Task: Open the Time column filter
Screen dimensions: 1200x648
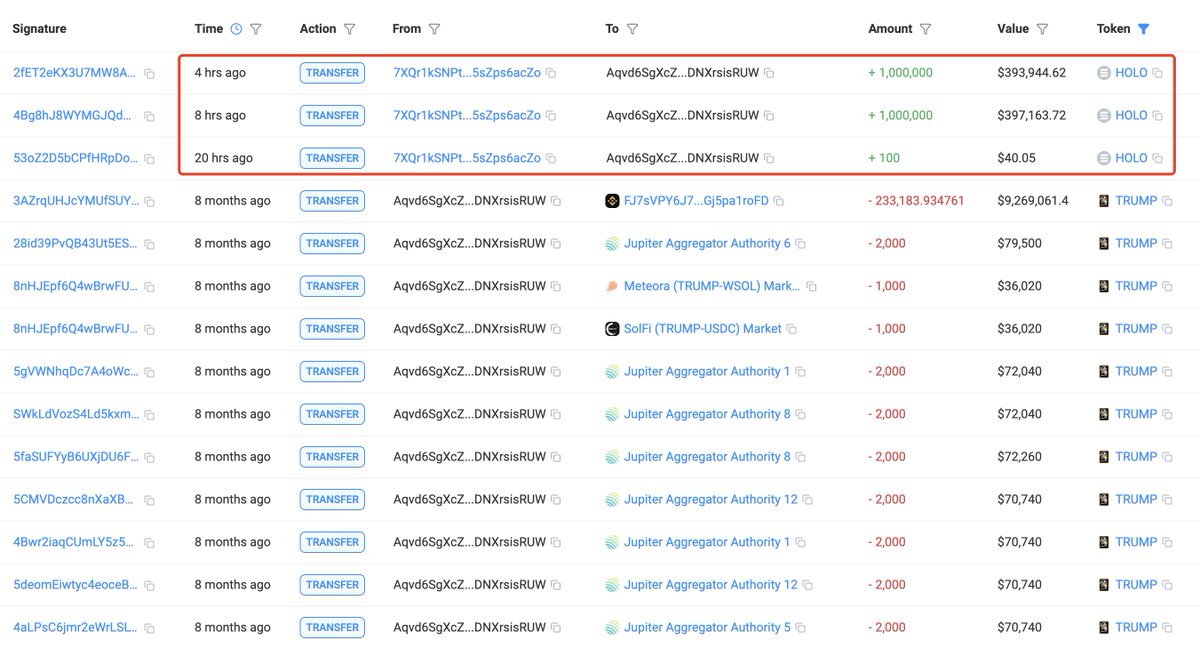Action: [x=256, y=29]
